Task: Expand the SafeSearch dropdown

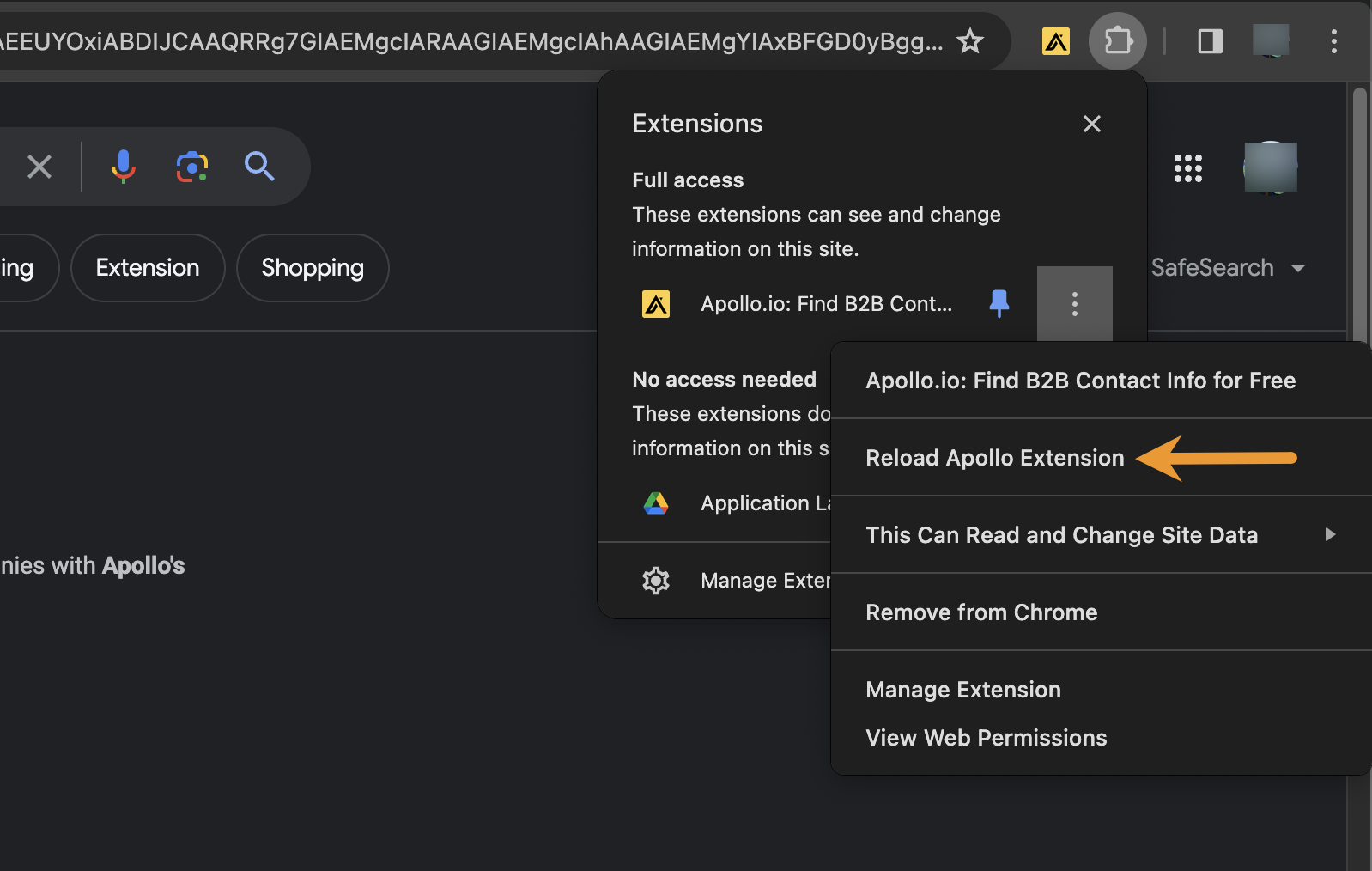Action: 1228,268
